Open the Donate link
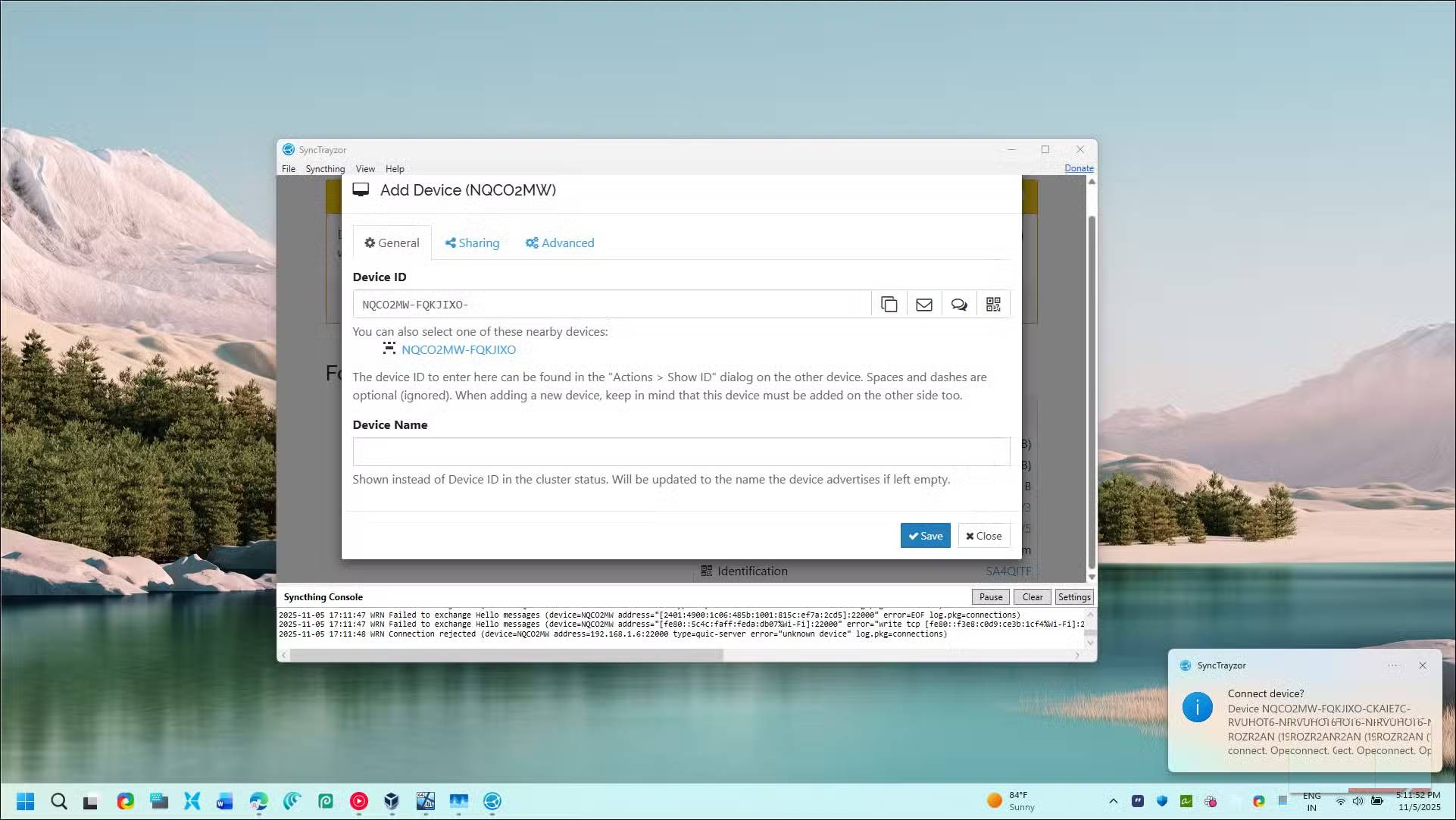This screenshot has height=820, width=1456. coord(1079,168)
